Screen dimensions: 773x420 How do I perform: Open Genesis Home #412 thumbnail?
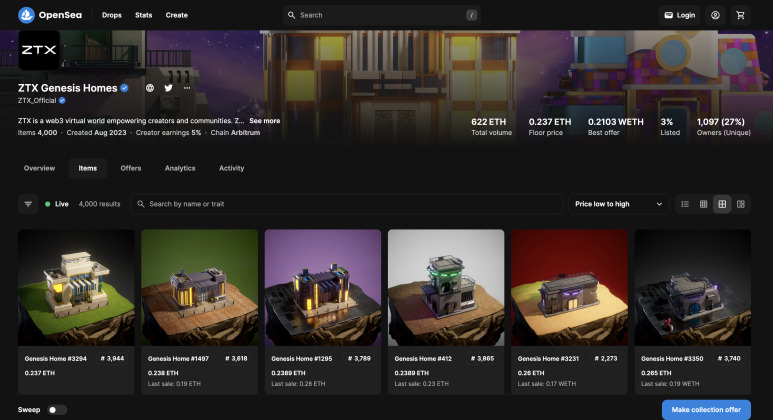coord(446,287)
